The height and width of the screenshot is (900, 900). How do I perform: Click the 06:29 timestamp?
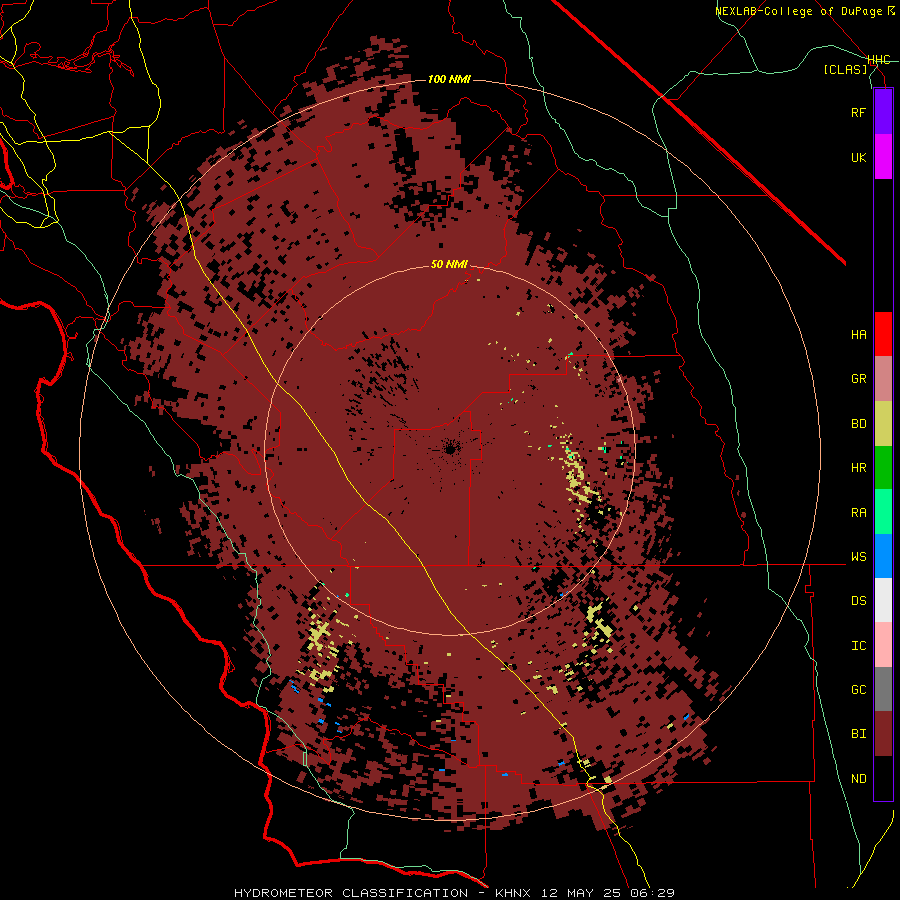tap(653, 893)
